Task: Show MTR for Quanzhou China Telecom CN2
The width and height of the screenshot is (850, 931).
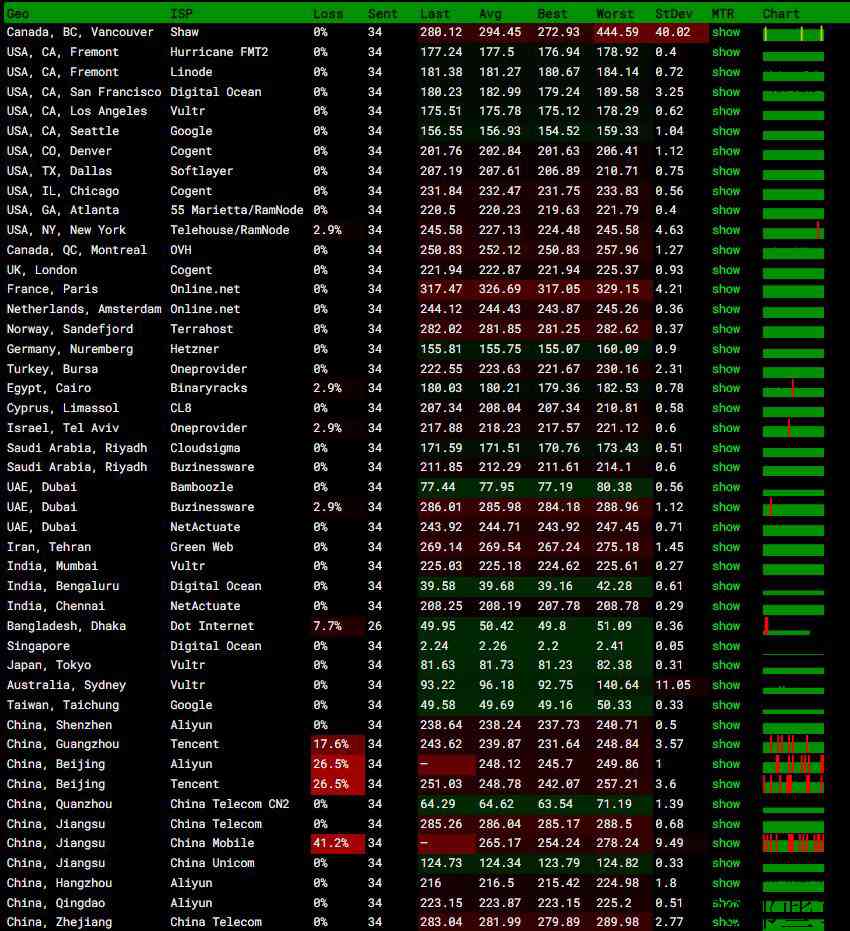Action: [x=726, y=804]
